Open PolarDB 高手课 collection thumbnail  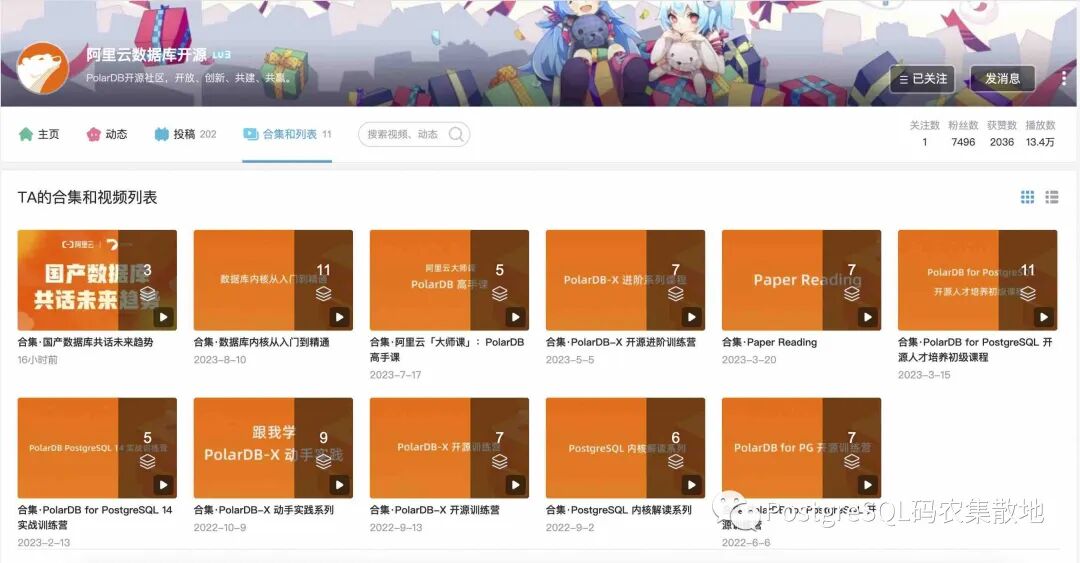point(449,280)
